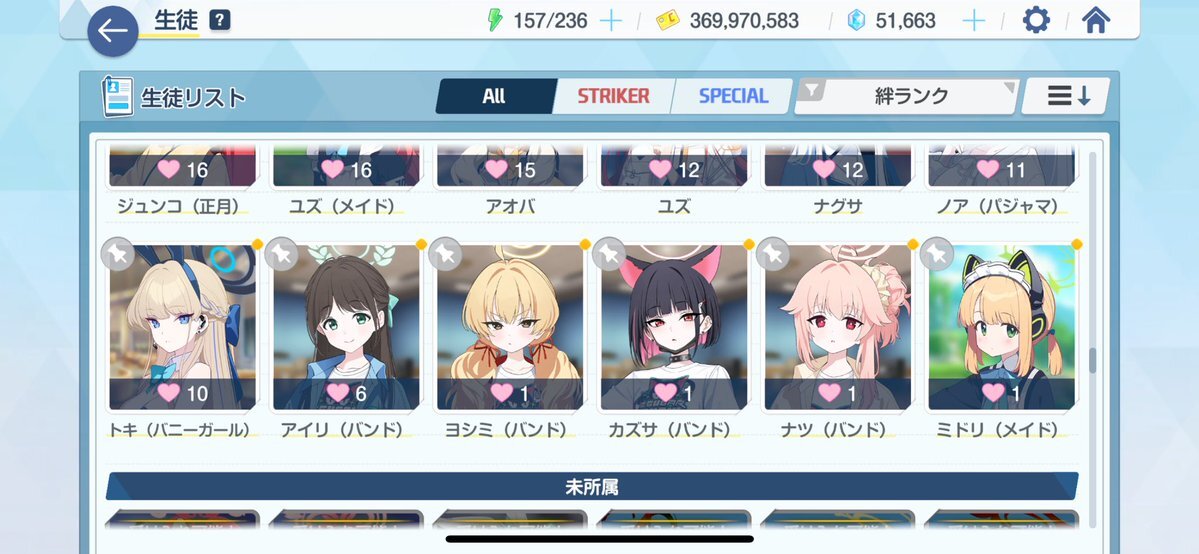1199x554 pixels.
Task: Toggle the pin on アイリ（バンド）
Action: pyautogui.click(x=281, y=254)
